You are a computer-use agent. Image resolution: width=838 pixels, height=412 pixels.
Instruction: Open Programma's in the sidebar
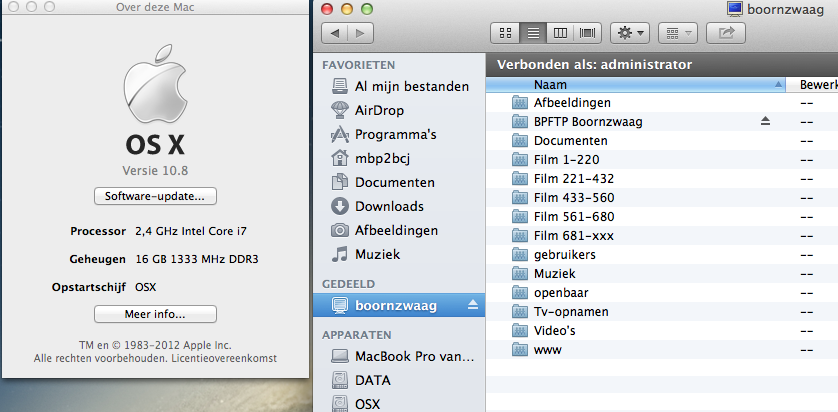(399, 134)
